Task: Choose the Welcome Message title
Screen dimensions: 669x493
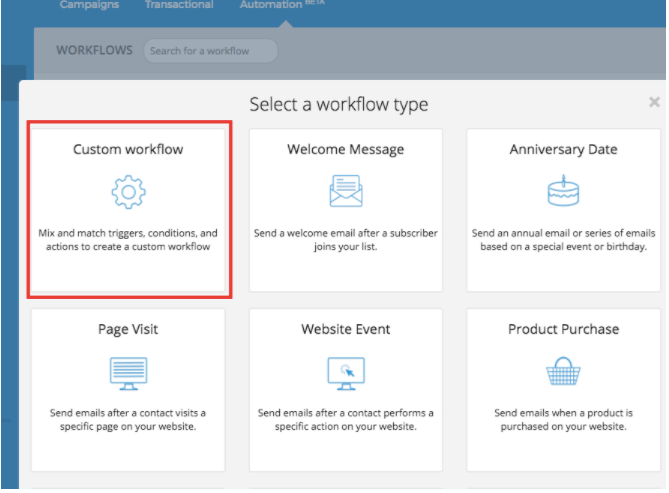Action: [x=346, y=149]
